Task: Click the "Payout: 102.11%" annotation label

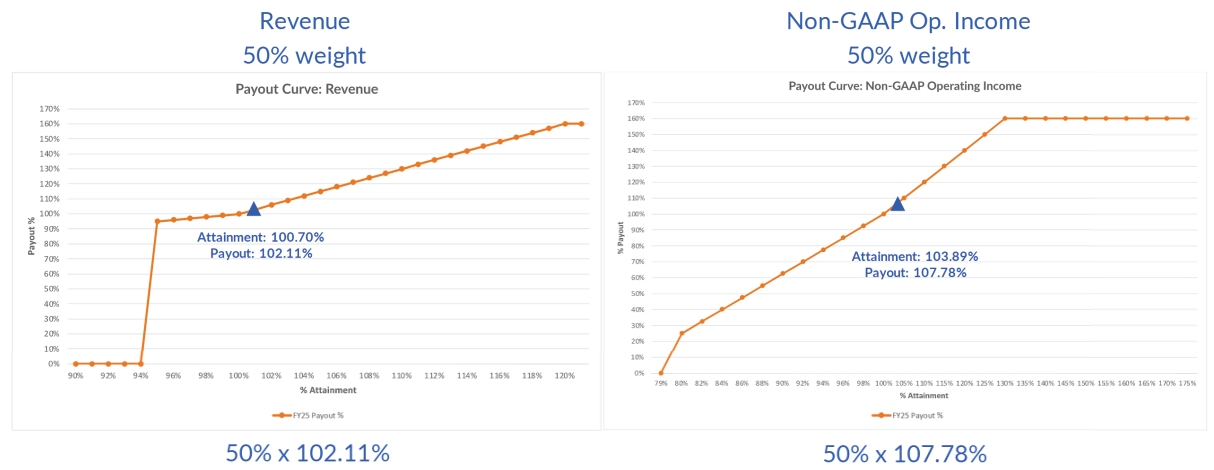Action: pos(261,253)
